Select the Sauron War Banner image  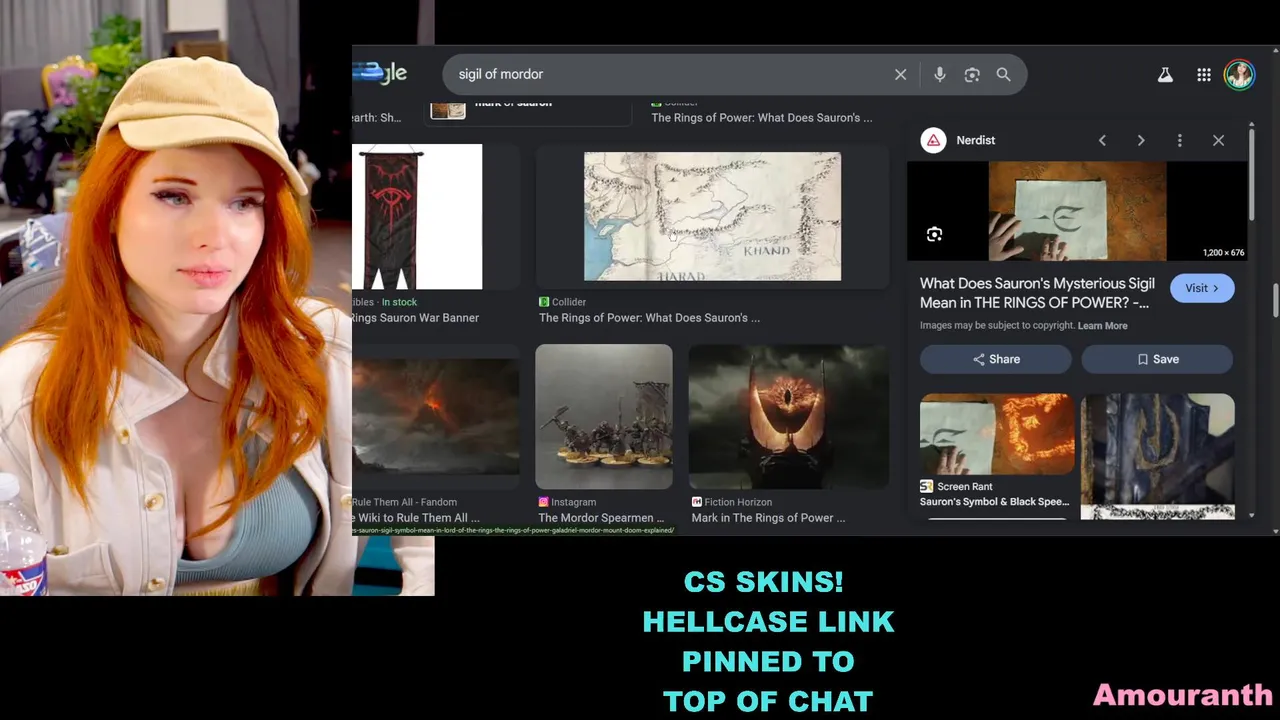click(x=417, y=217)
